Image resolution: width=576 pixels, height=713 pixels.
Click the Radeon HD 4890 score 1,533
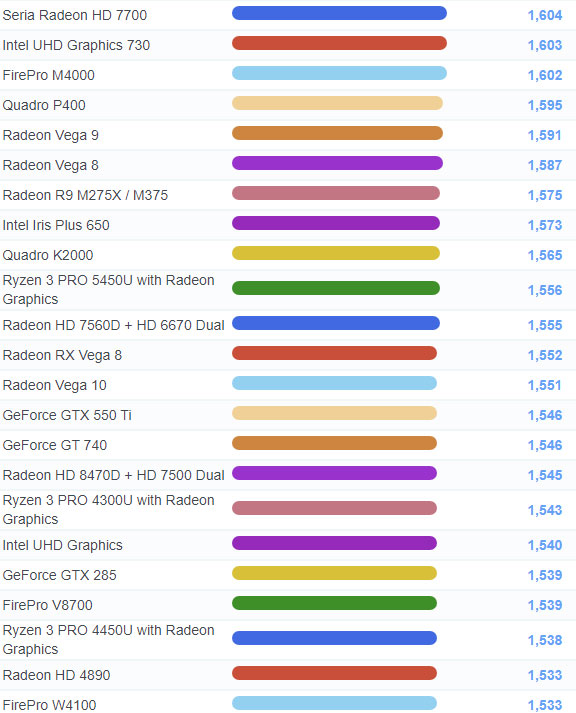[x=545, y=676]
